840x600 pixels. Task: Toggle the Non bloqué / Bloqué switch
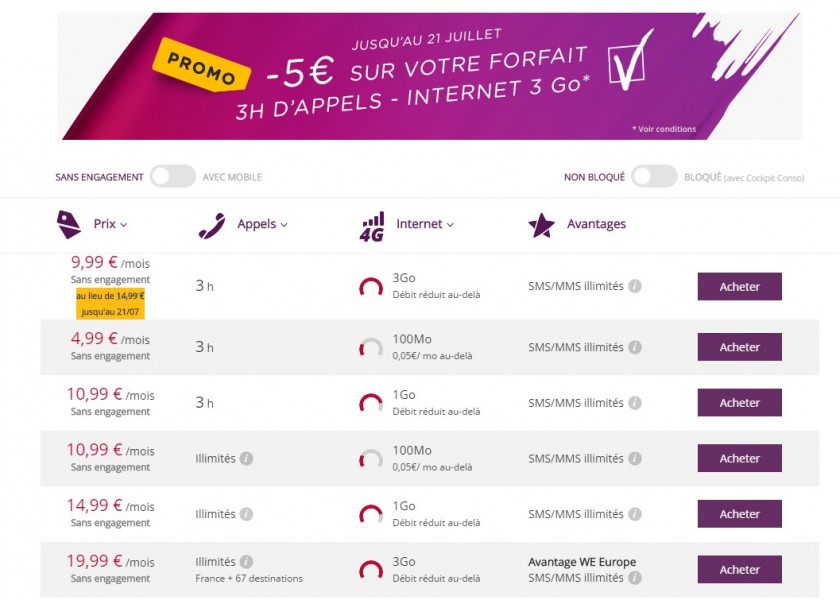click(x=654, y=177)
